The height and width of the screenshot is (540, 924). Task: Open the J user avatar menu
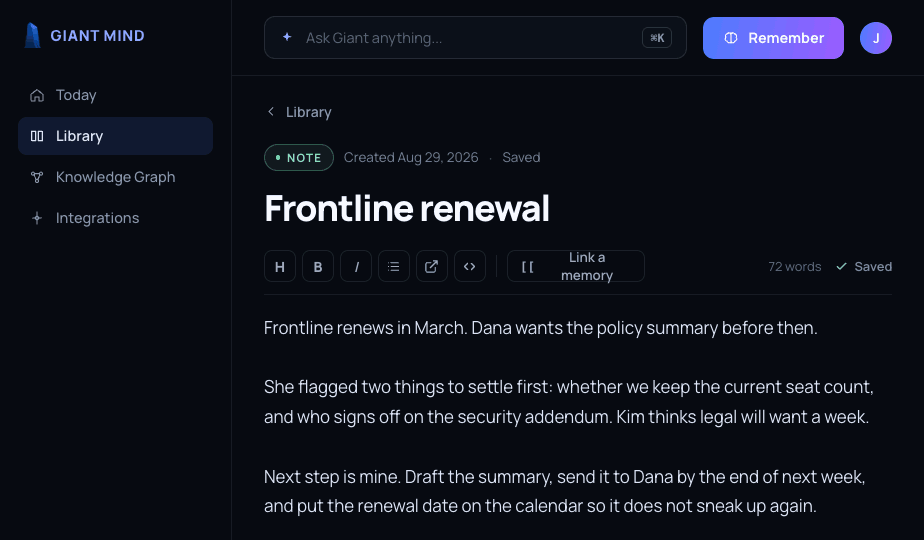[876, 38]
